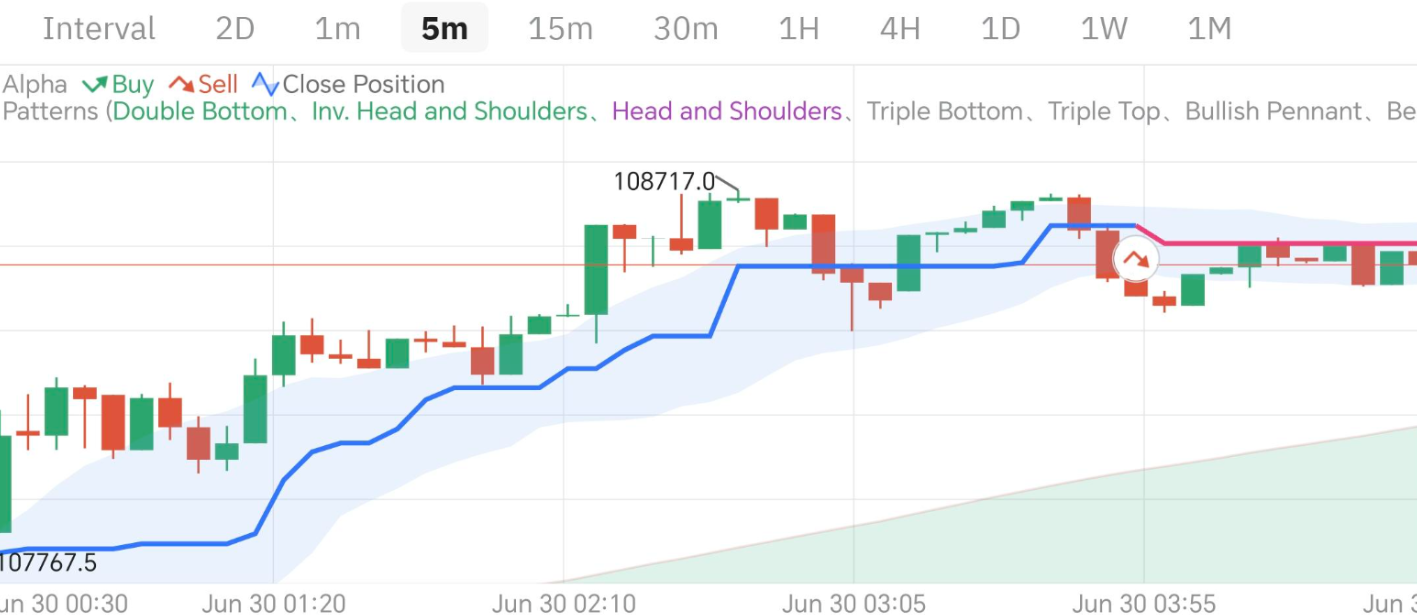Select the 1m interval
The width and height of the screenshot is (1417, 615).
pos(337,29)
